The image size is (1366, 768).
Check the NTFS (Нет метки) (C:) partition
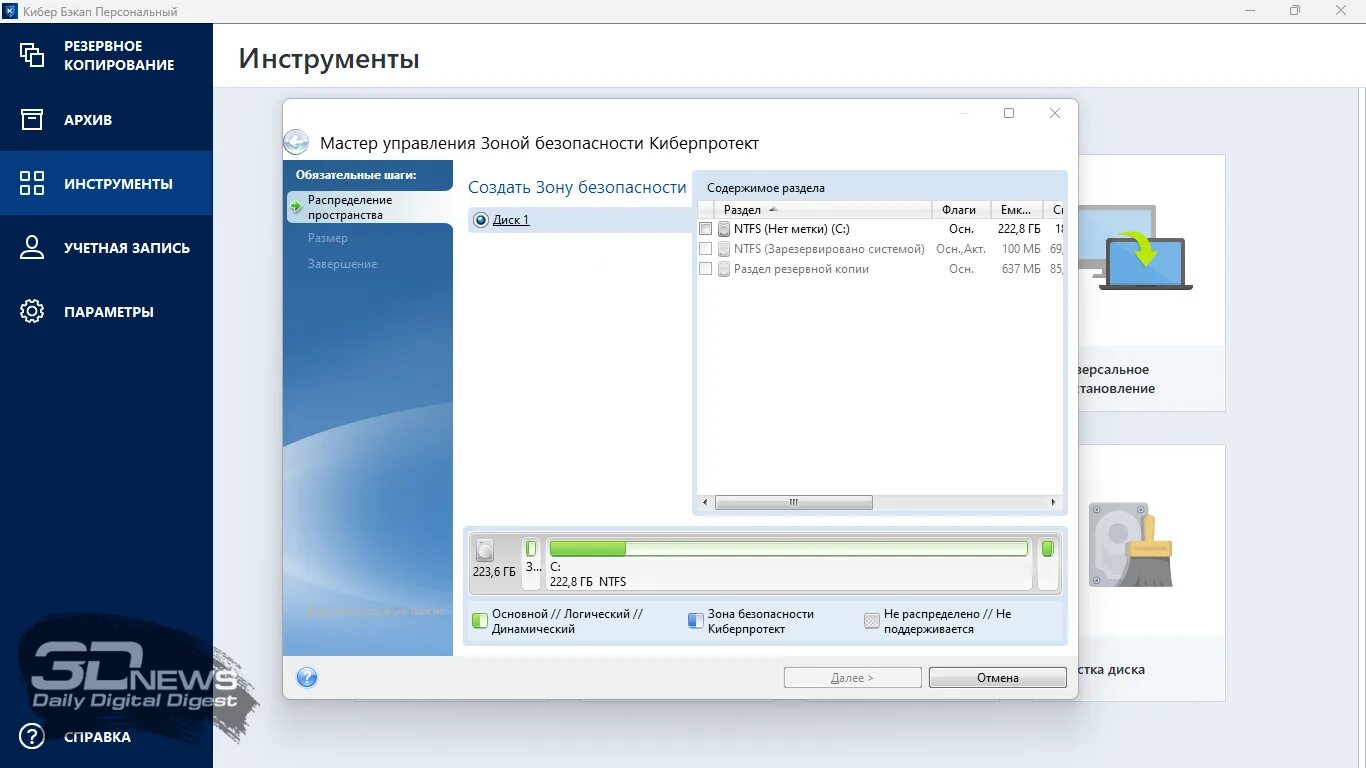(706, 229)
